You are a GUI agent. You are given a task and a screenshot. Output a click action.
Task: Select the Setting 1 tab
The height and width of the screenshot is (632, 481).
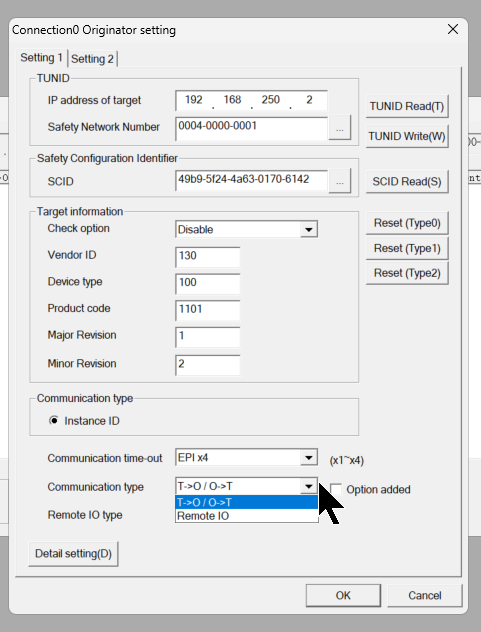[42, 58]
